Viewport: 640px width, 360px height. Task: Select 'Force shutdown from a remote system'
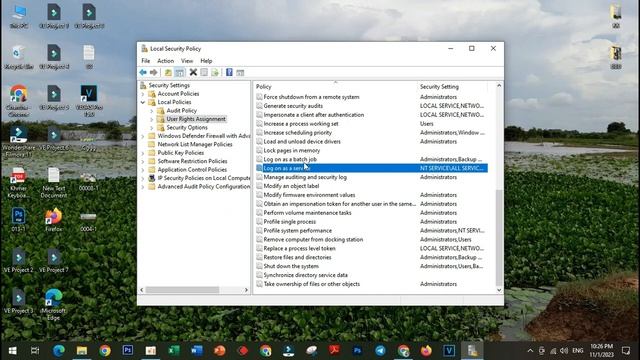tap(371, 97)
